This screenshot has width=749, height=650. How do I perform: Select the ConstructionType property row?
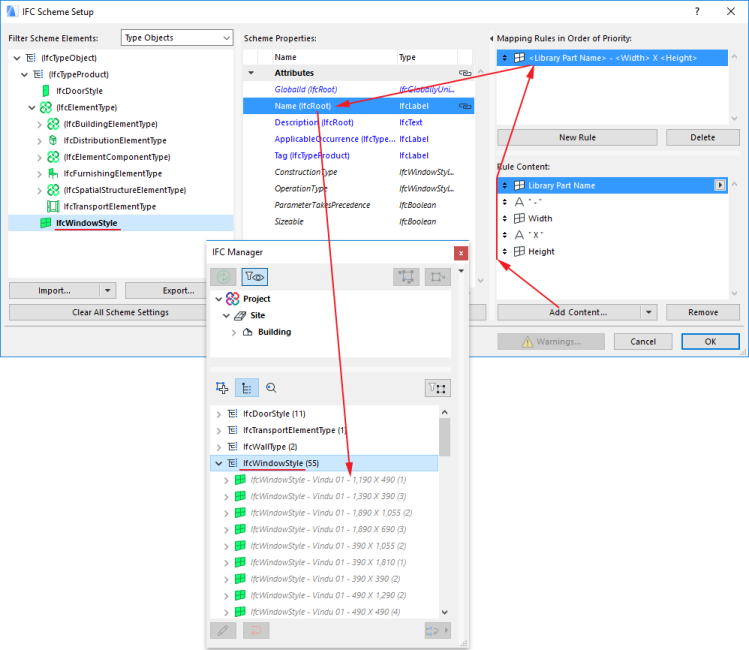pyautogui.click(x=358, y=172)
